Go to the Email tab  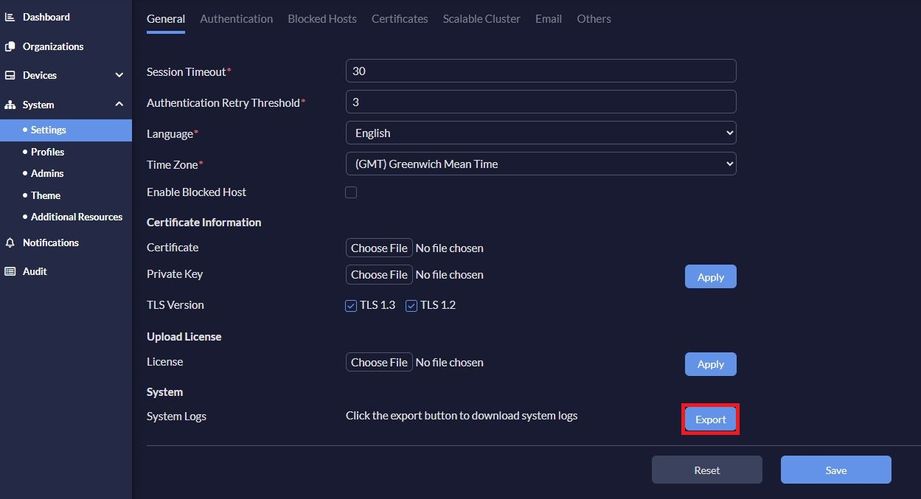point(548,19)
